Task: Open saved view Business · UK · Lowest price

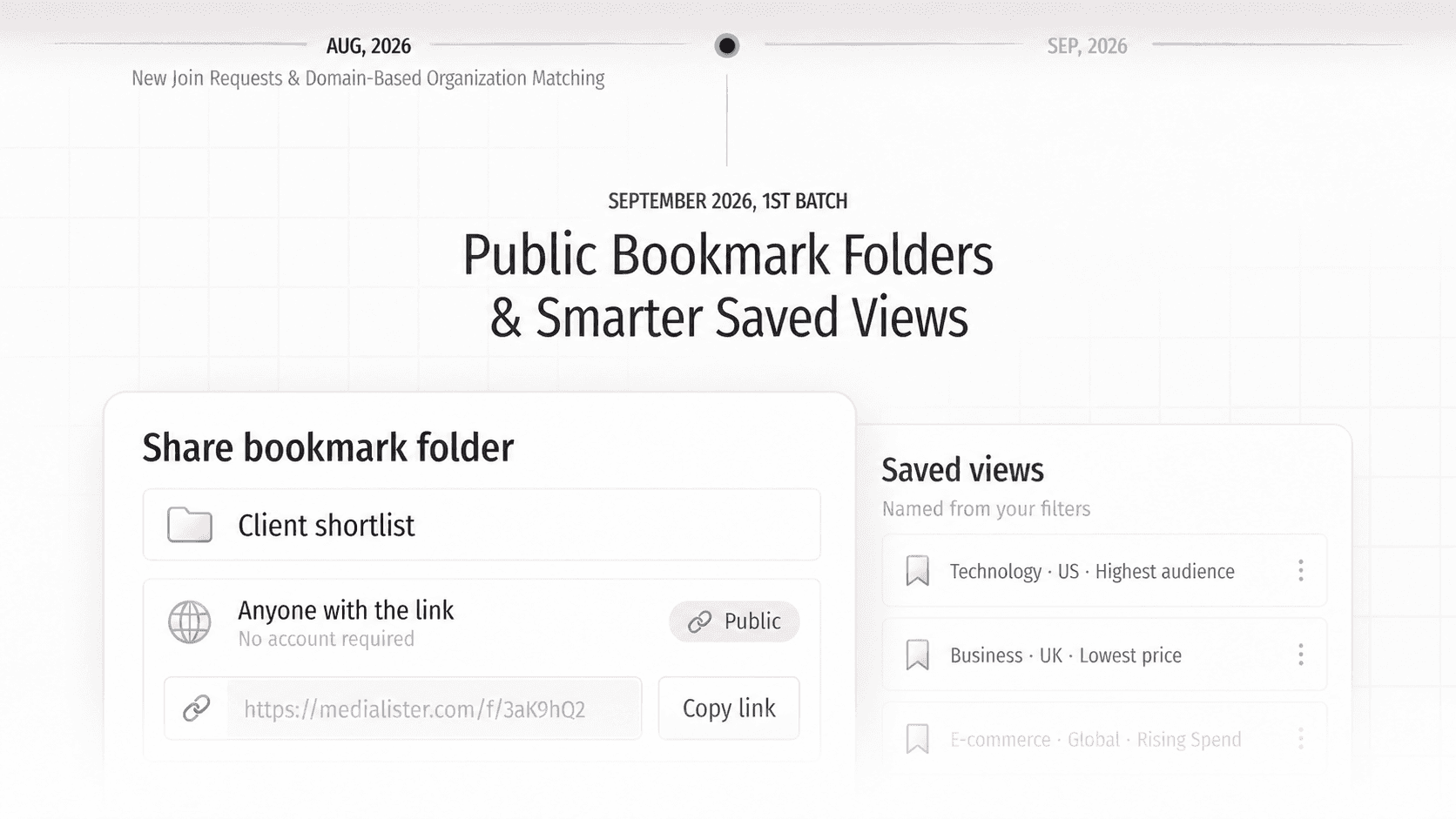Action: (x=1104, y=655)
